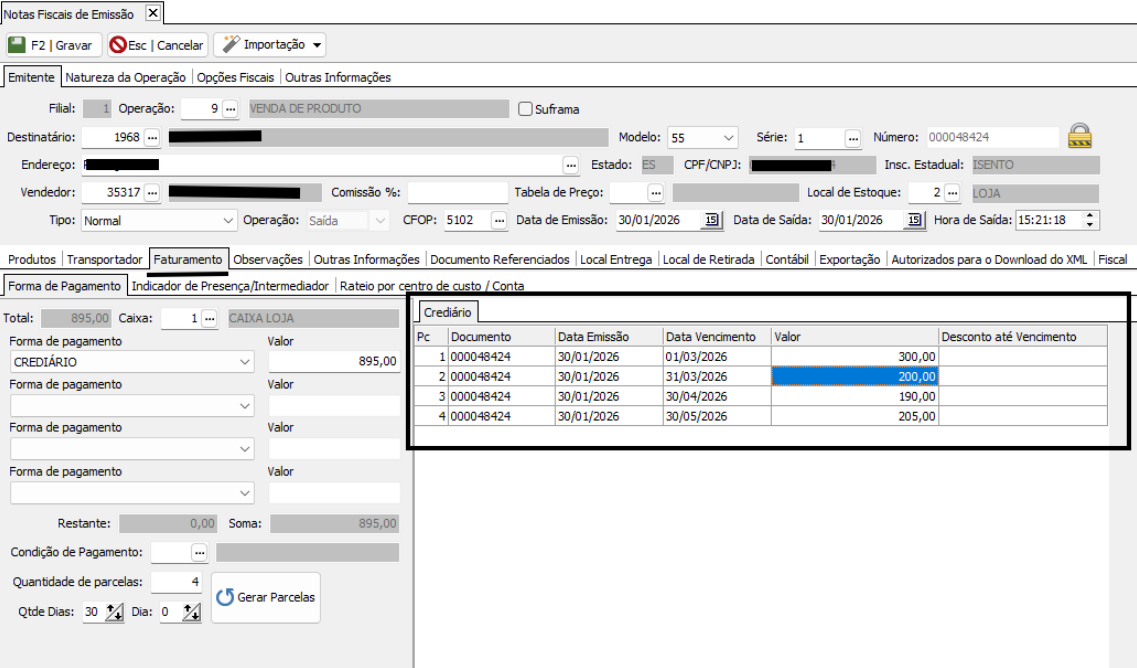1137x668 pixels.
Task: Expand the CREDIÁRIO payment method dropdown
Action: [245, 362]
